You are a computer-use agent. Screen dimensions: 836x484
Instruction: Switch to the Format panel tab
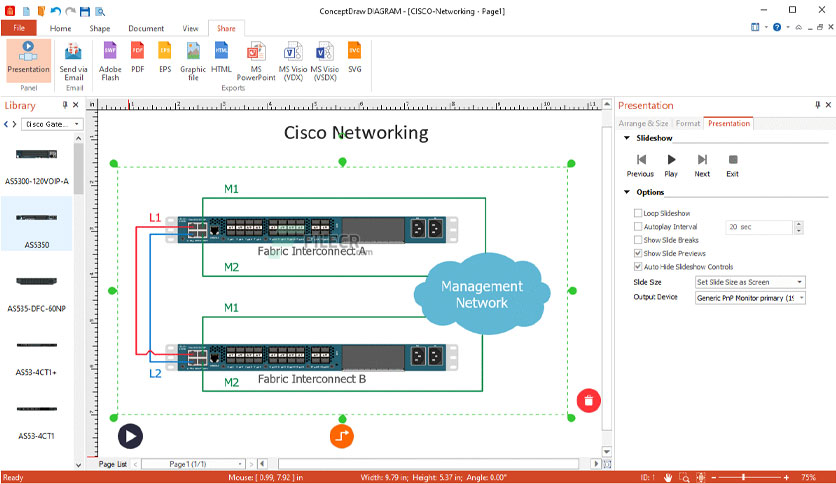click(688, 124)
